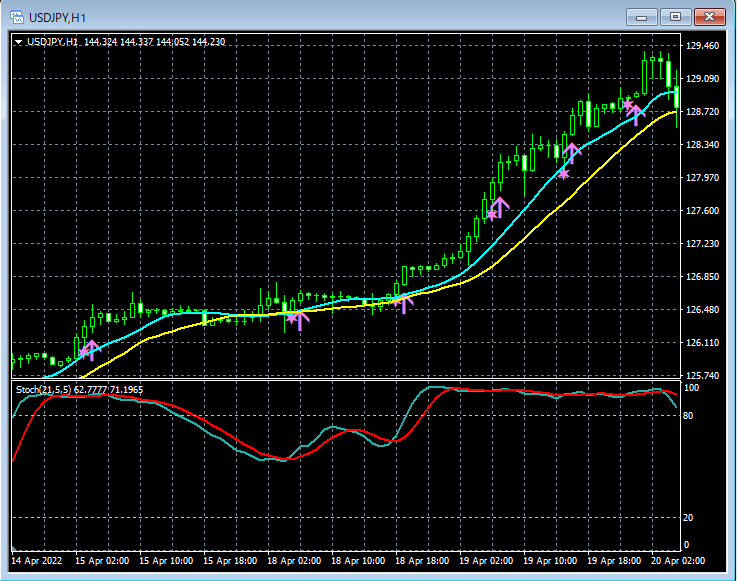Click the 19 Apr 02:00 time label
The width and height of the screenshot is (738, 581).
[486, 561]
